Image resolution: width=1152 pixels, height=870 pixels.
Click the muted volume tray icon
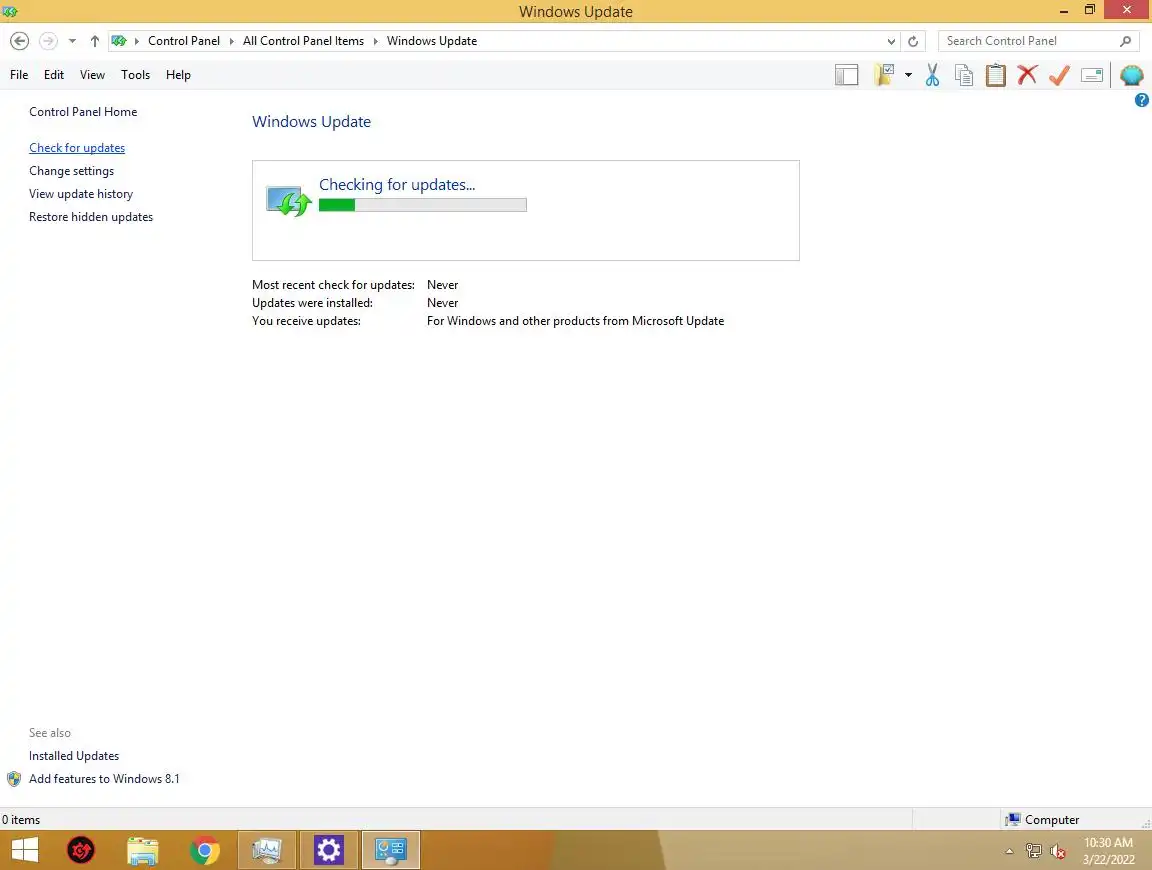(1058, 851)
